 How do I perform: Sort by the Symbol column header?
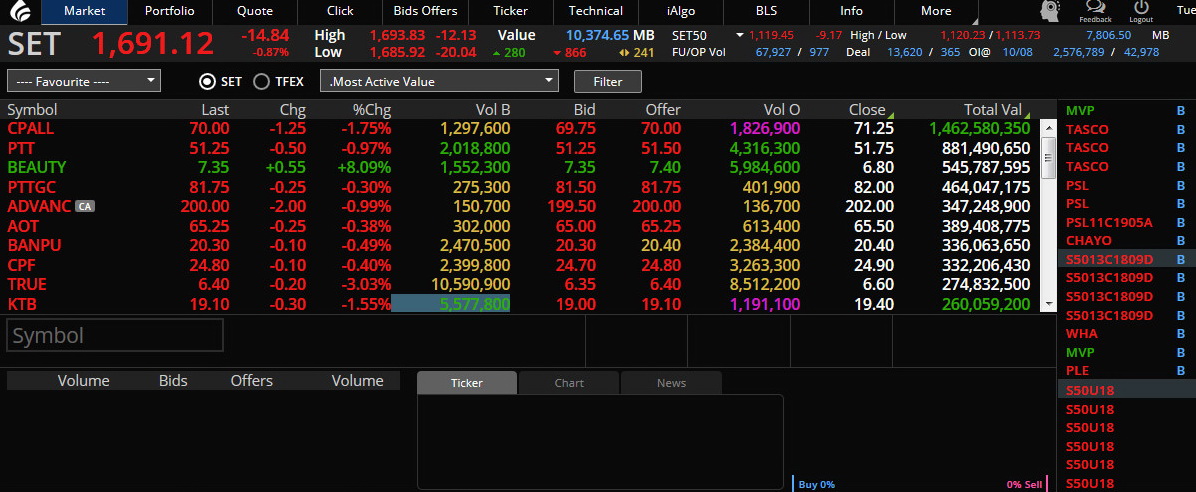(32, 110)
